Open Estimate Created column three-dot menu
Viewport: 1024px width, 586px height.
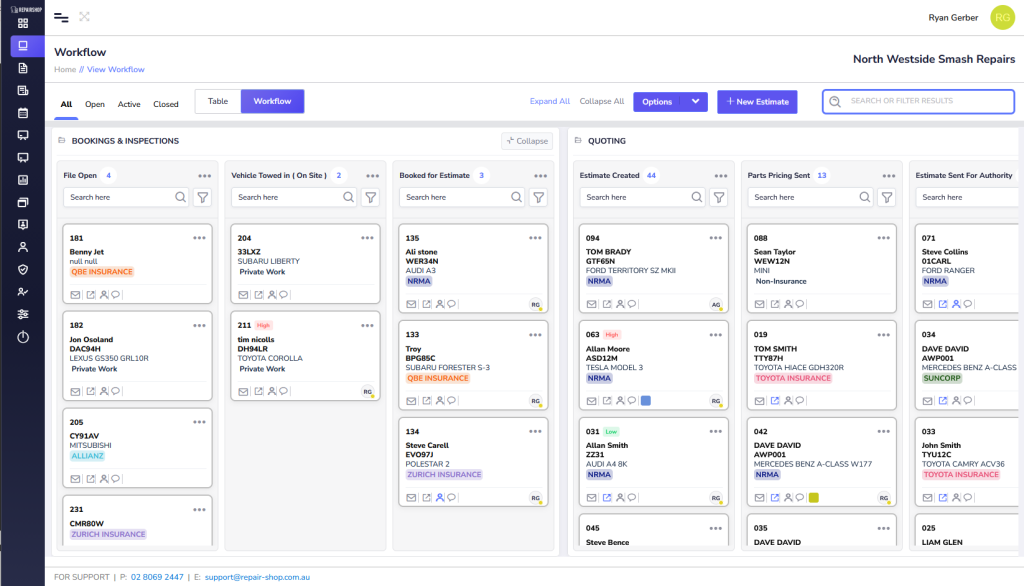(720, 176)
